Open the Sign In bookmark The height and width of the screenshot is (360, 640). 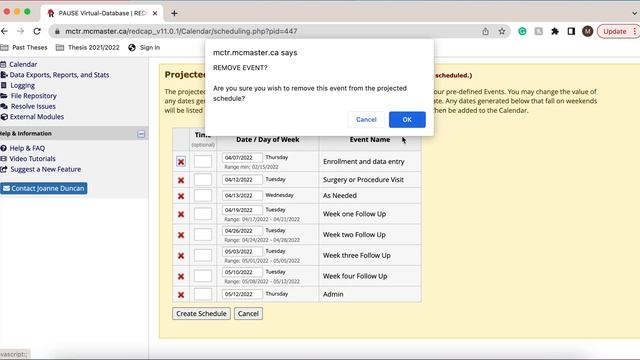[x=144, y=47]
